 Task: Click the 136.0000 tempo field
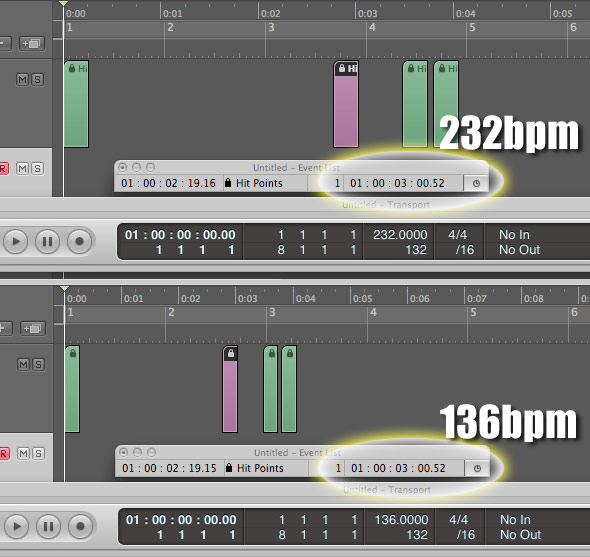point(401,520)
